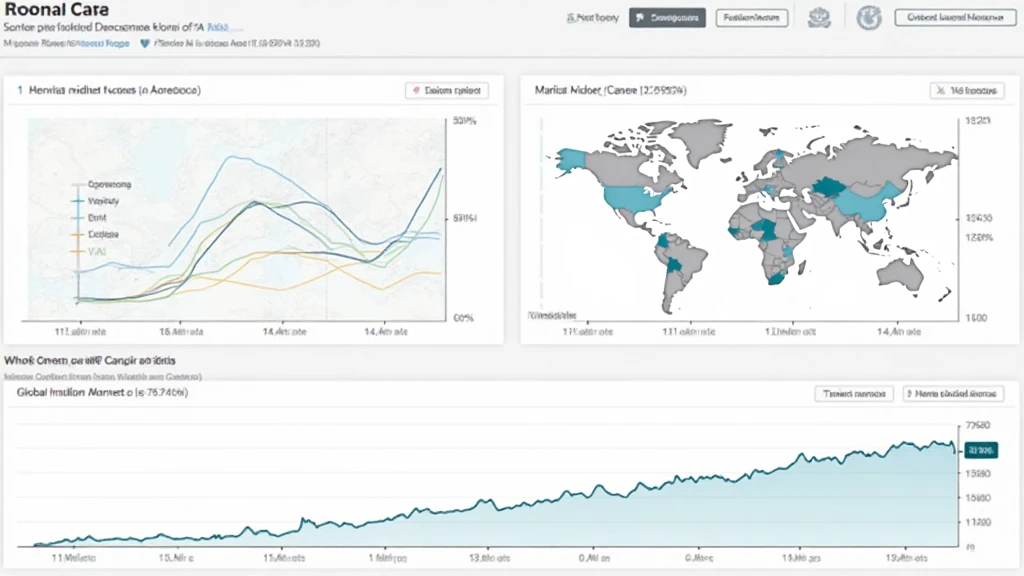Open the blue link at the end of the subtitle
The image size is (1024, 576).
pos(216,29)
